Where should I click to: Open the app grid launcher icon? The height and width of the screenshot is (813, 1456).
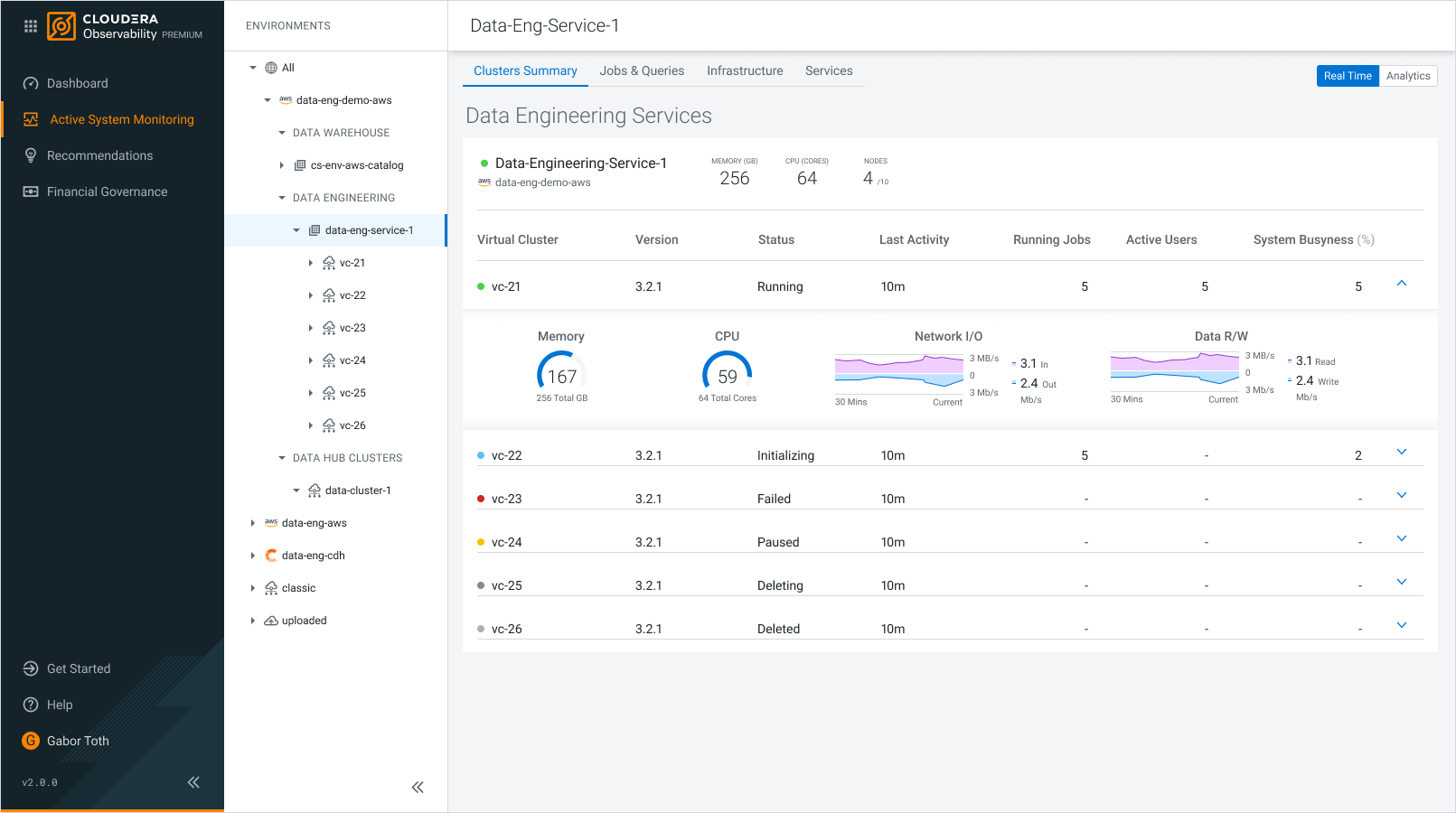click(31, 26)
